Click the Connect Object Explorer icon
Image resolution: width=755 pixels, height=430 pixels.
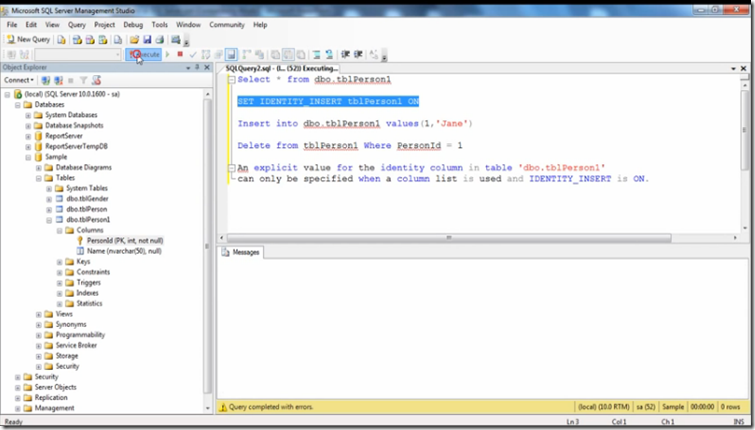point(46,80)
